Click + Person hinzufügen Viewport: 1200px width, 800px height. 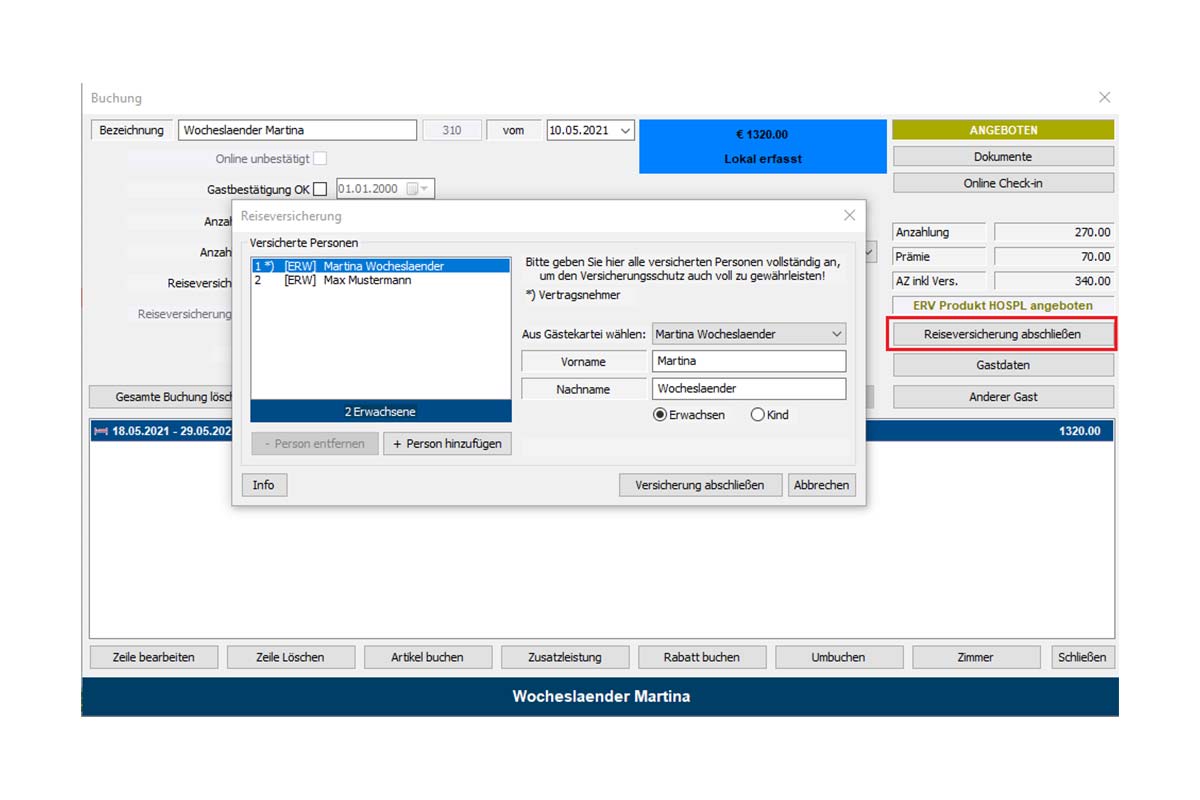[447, 443]
